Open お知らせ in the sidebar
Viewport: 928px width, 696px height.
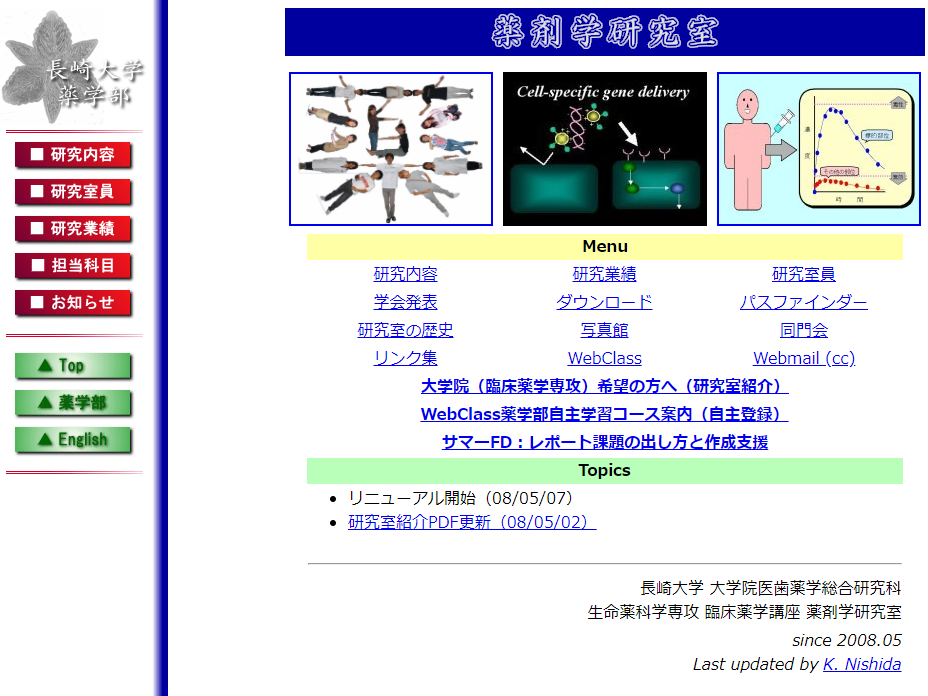click(73, 303)
